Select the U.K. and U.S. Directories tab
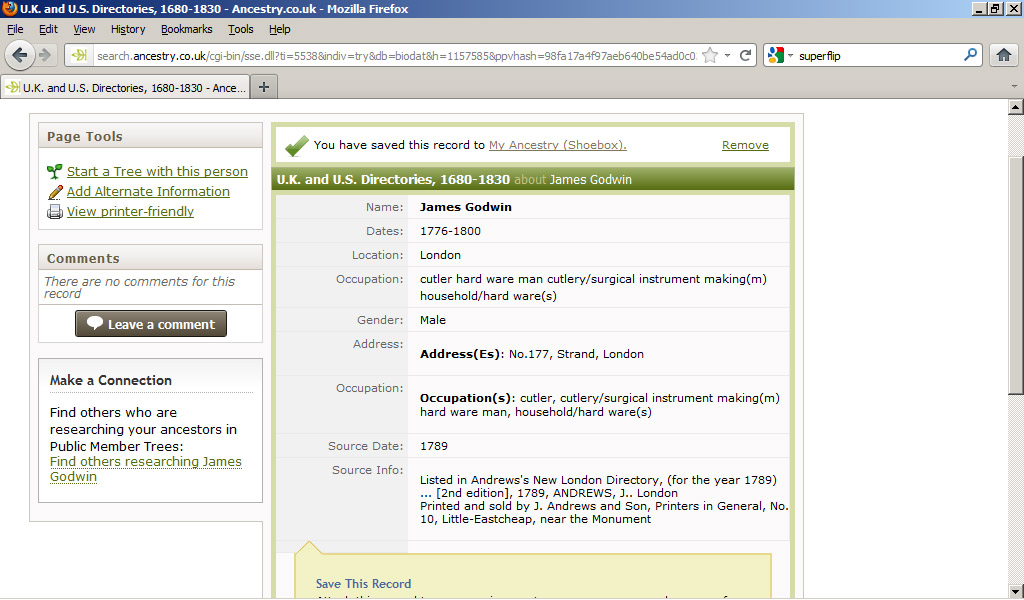Screen dimensions: 1024x600 (125, 87)
